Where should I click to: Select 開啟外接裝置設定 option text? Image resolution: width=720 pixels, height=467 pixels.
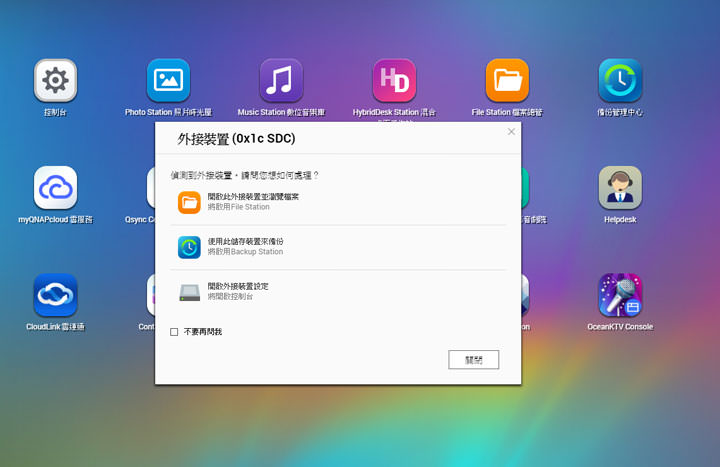[x=237, y=287]
